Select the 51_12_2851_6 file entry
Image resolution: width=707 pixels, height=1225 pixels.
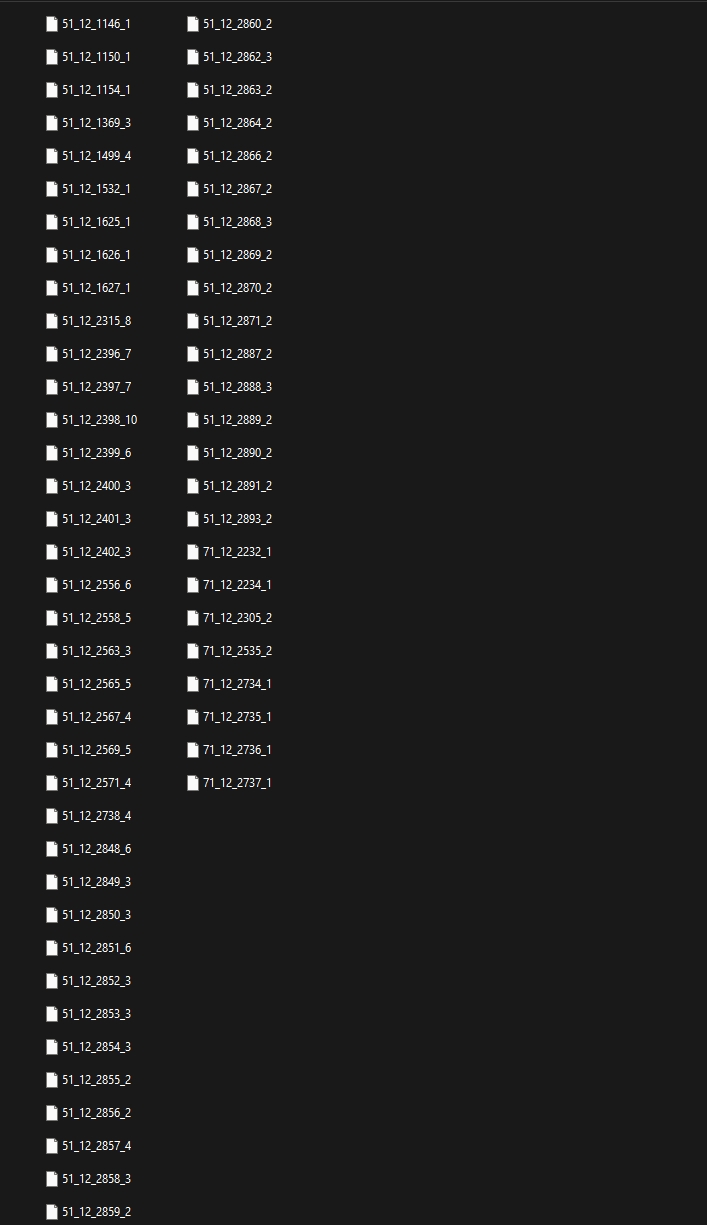point(96,948)
